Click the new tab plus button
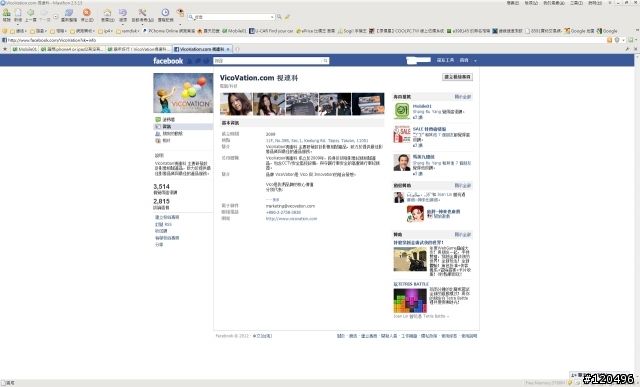This screenshot has height=387, width=640. [x=238, y=49]
